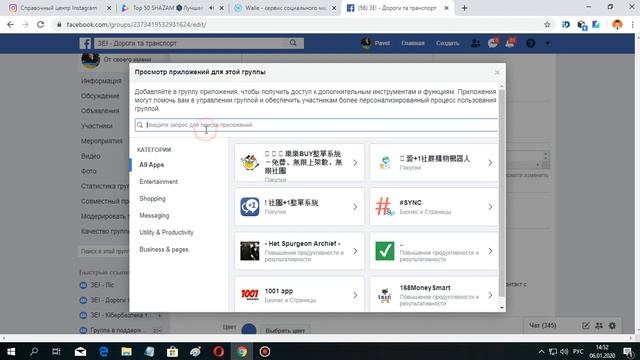Open Opera from the taskbar
The image size is (640, 360).
218,351
